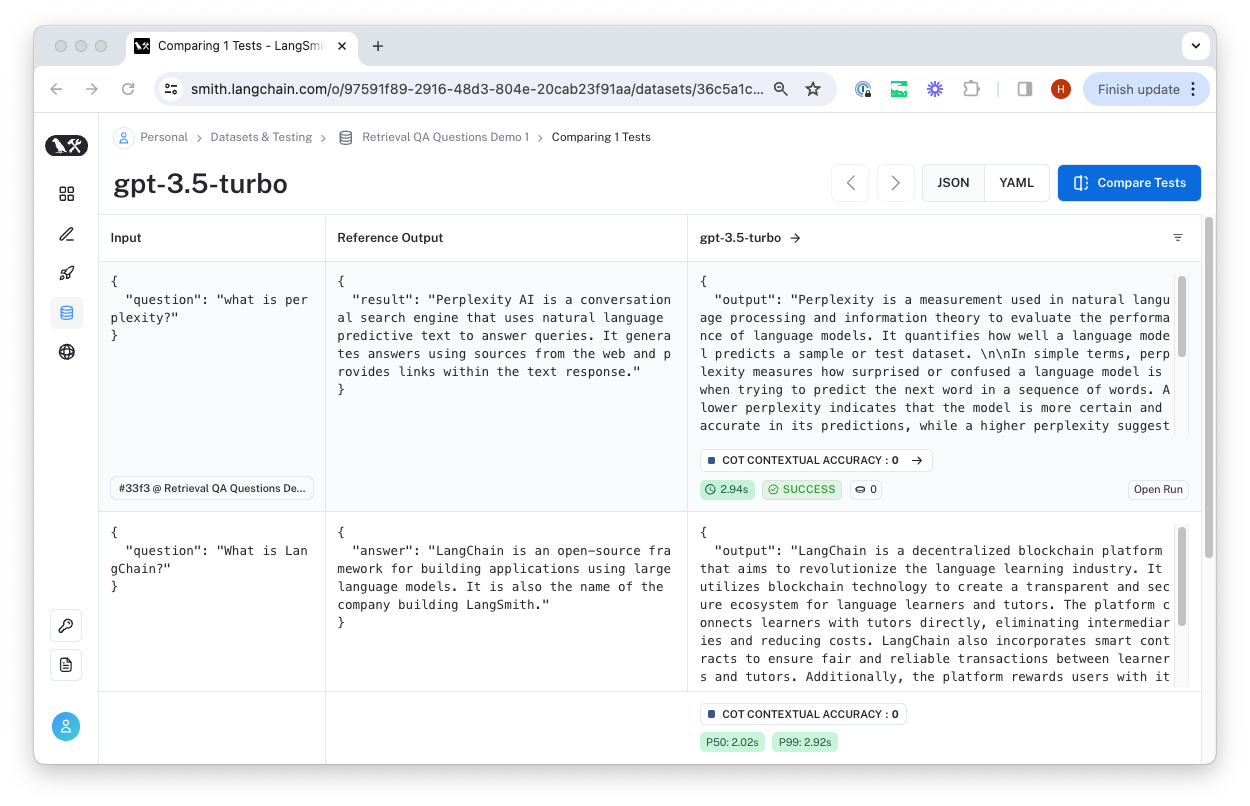
Task: Go to next test with right chevron
Action: [x=896, y=183]
